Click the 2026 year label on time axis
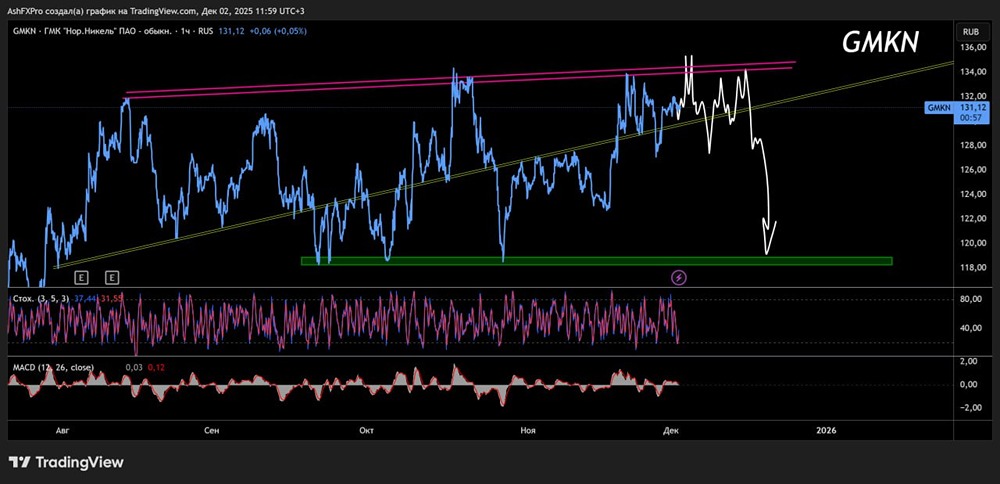Viewport: 1000px width, 484px height. [826, 431]
